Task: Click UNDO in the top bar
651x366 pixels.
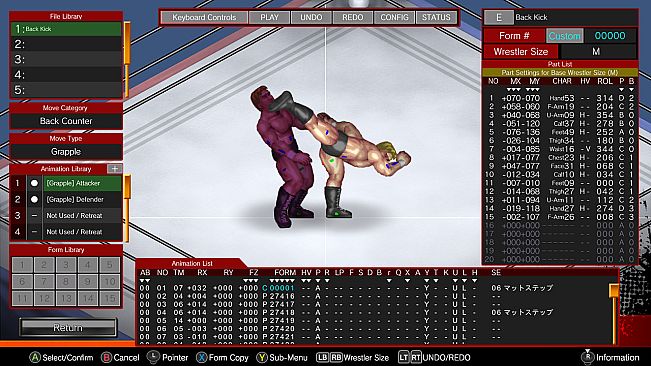Action: [x=311, y=17]
